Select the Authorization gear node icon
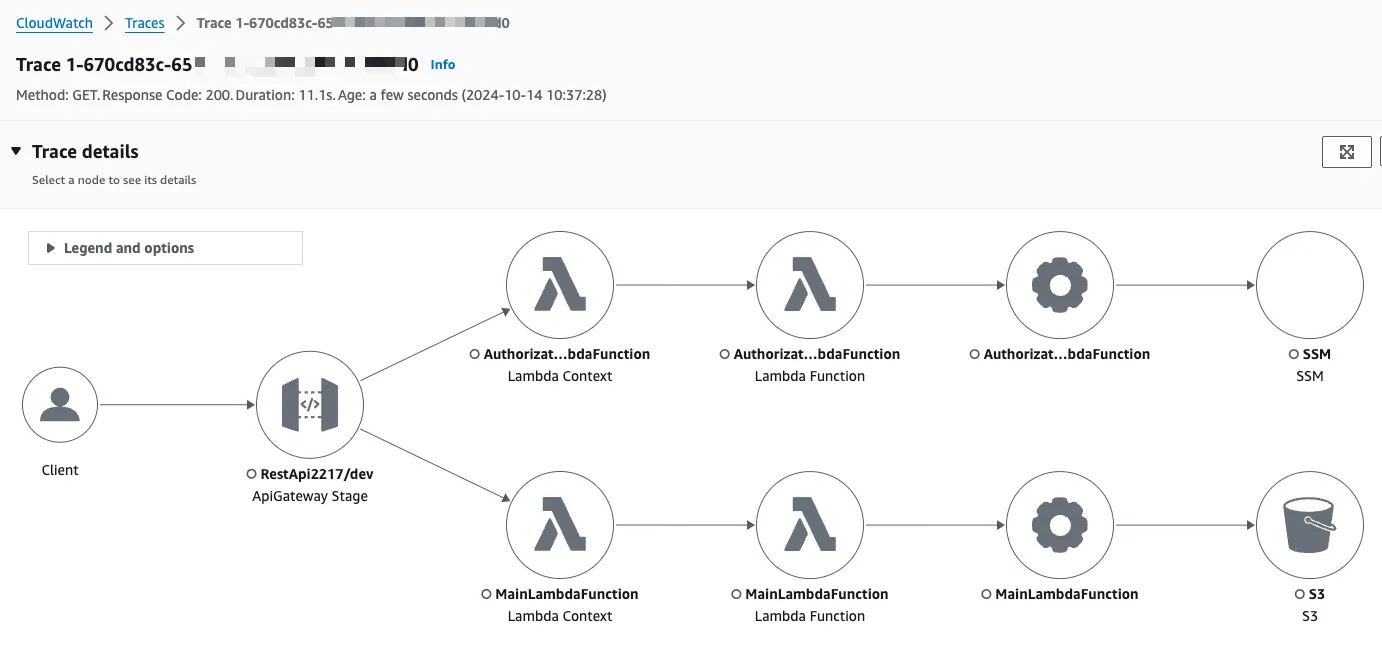The width and height of the screenshot is (1382, 654). click(1060, 285)
